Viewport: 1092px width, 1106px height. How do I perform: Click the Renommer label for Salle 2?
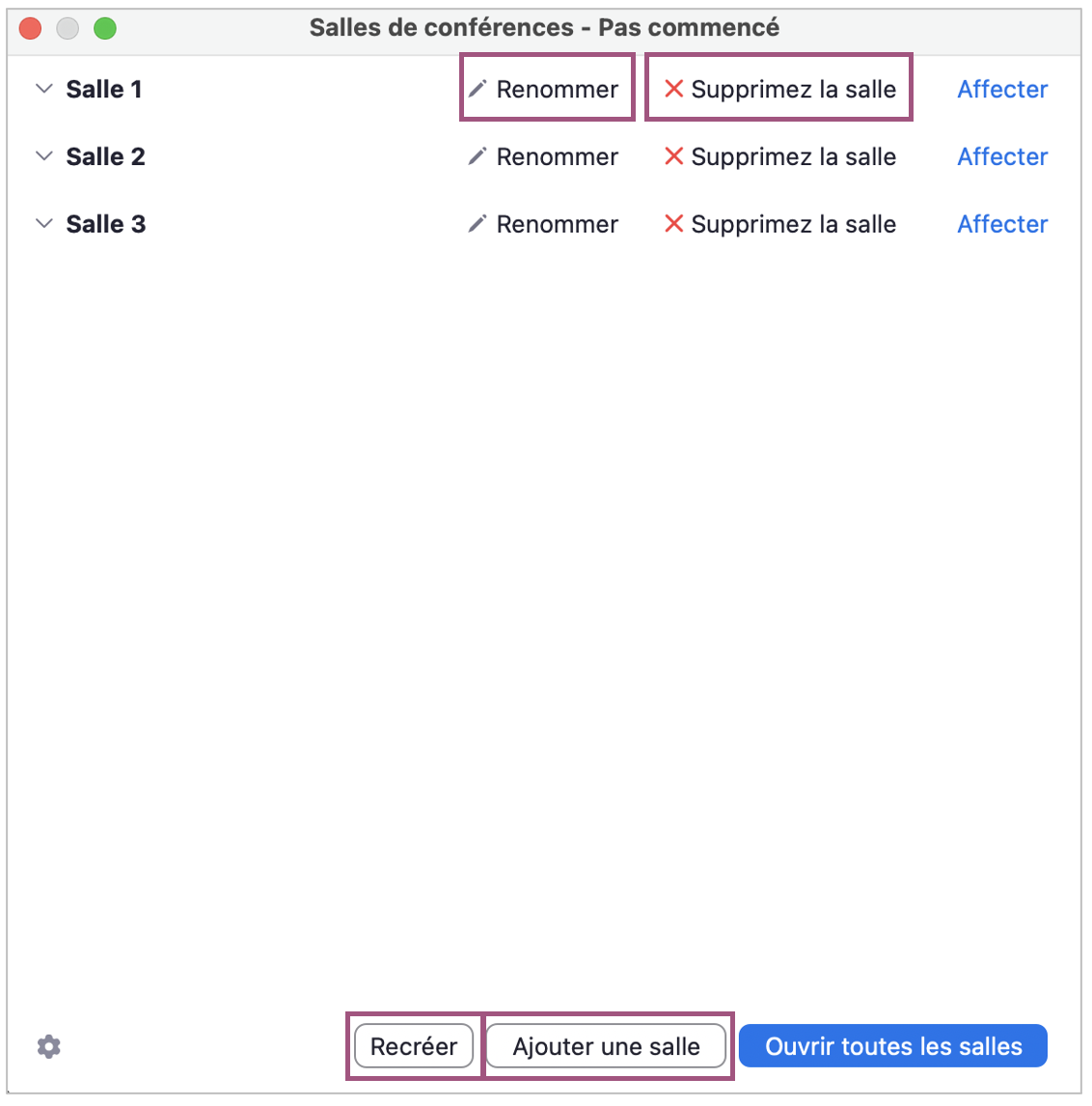(558, 157)
